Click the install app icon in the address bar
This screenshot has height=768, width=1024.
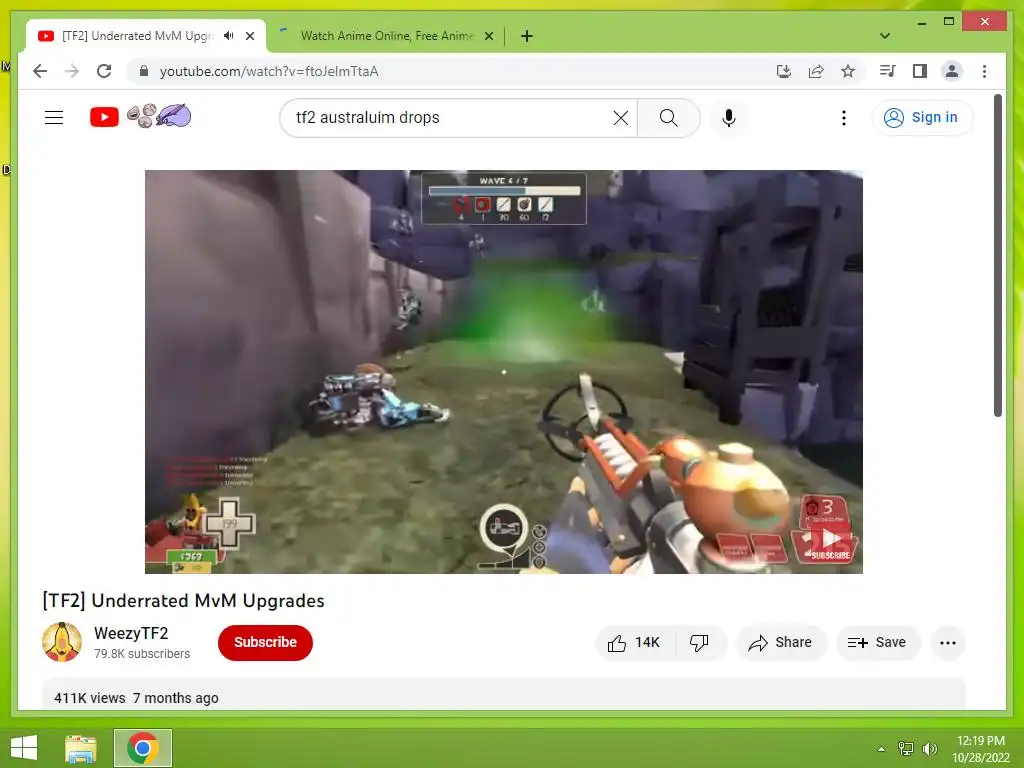784,71
